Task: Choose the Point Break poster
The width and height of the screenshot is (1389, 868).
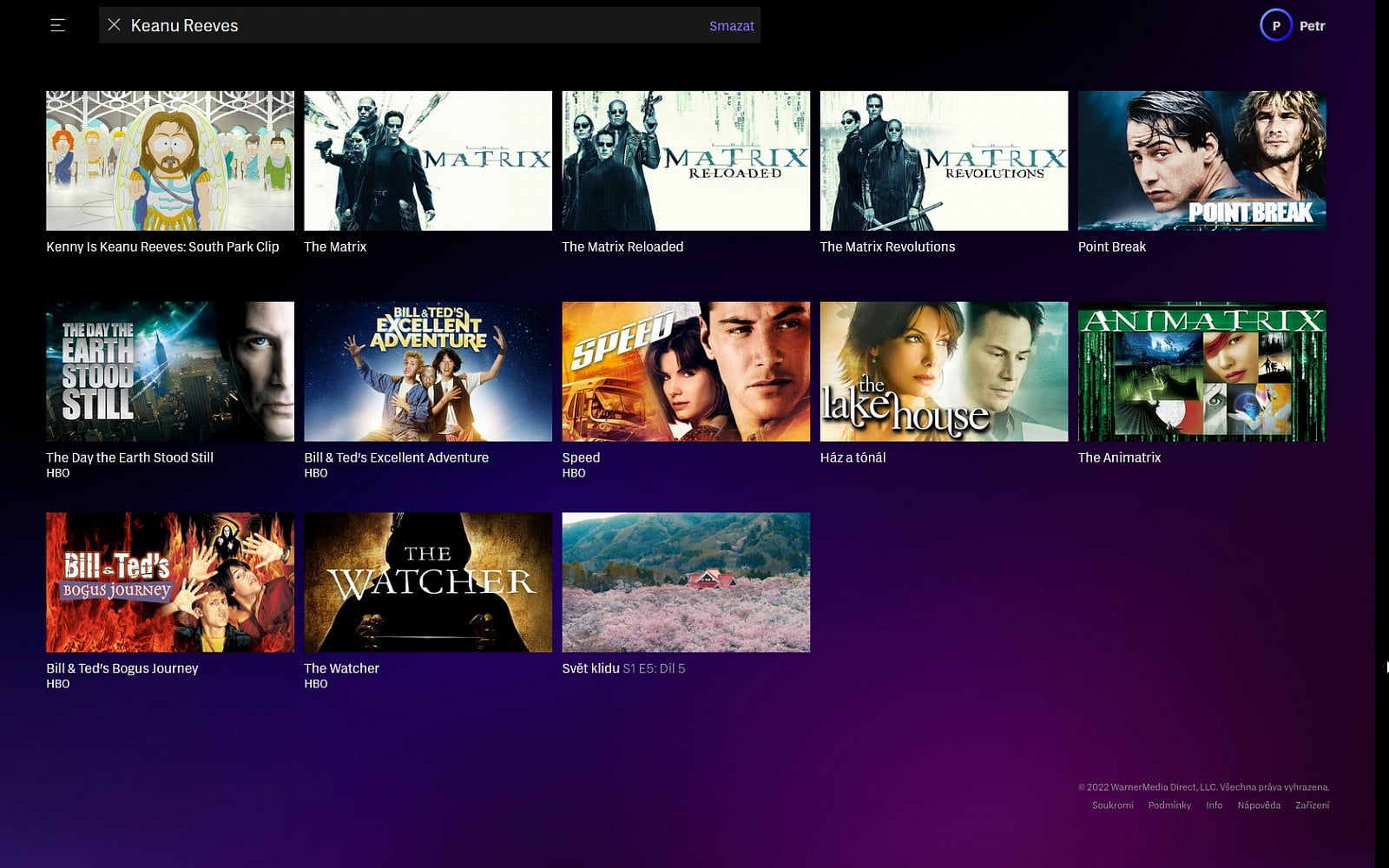Action: 1201,161
